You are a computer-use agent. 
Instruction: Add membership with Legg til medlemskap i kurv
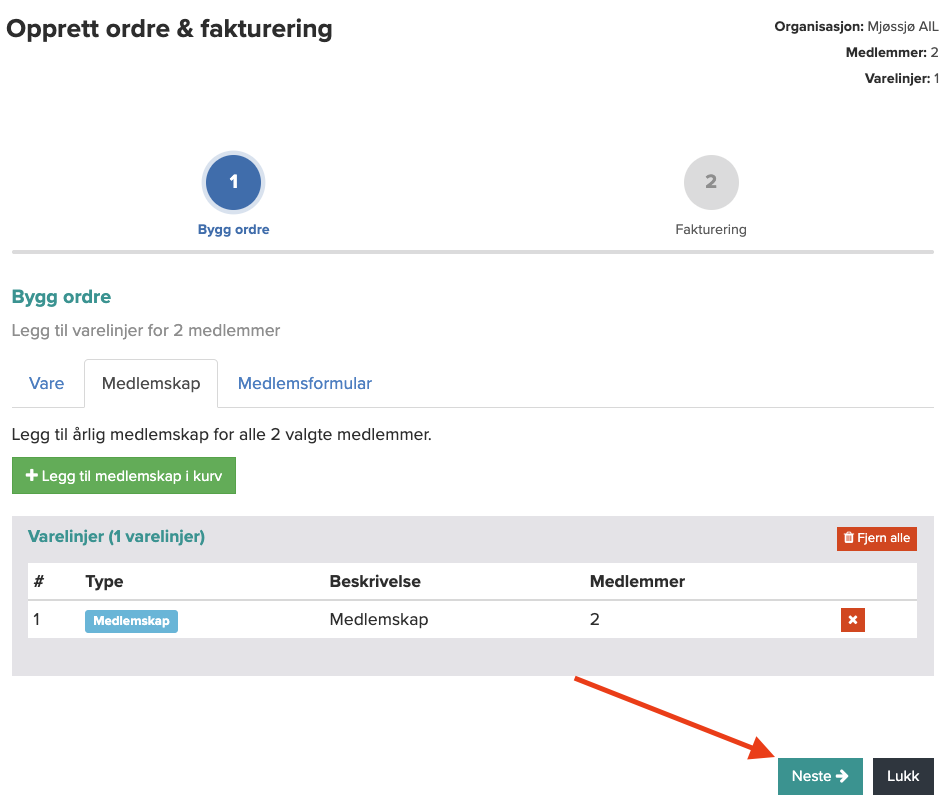coord(124,476)
